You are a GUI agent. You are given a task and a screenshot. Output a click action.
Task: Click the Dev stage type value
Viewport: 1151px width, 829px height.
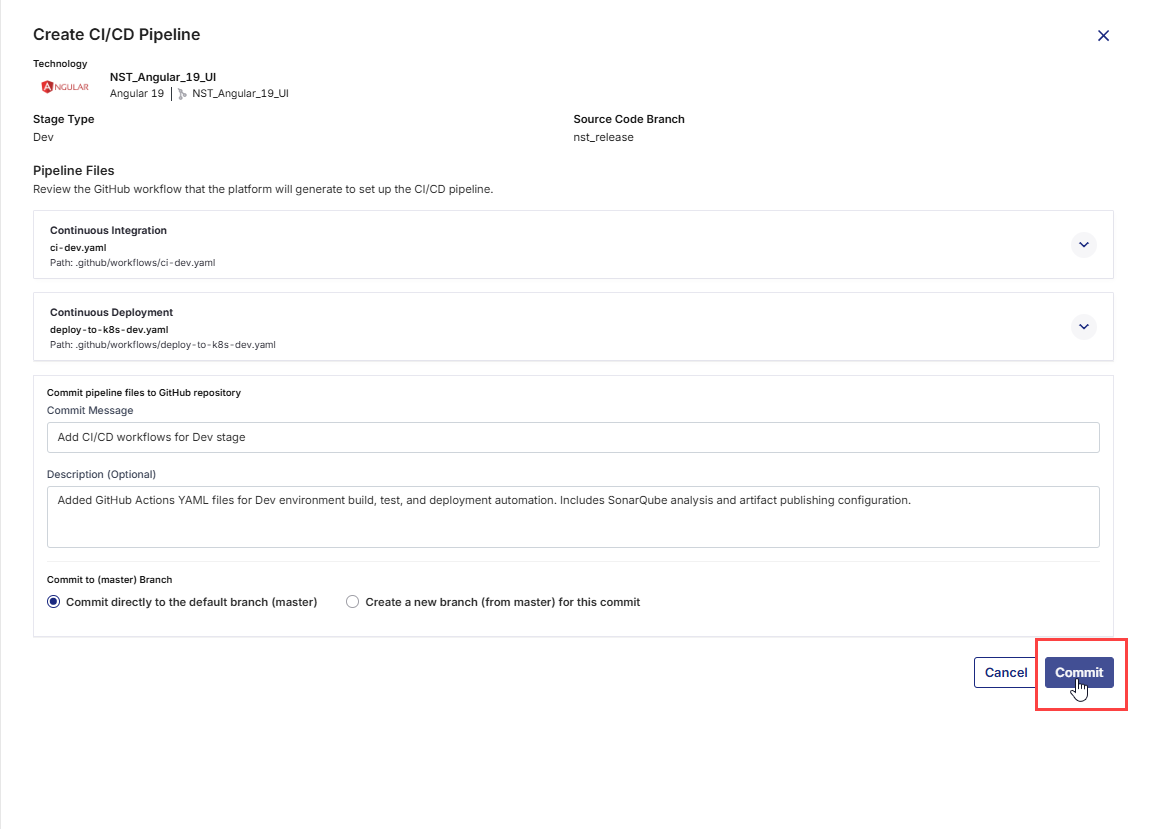(43, 138)
